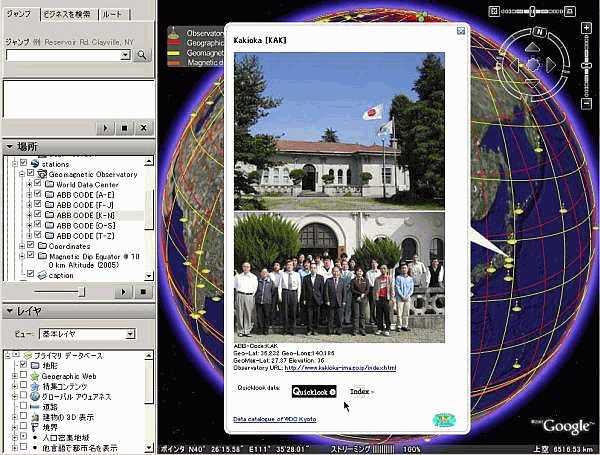Play the places tour below the tree
Screen dimensions: 600x455
click(x=123, y=292)
